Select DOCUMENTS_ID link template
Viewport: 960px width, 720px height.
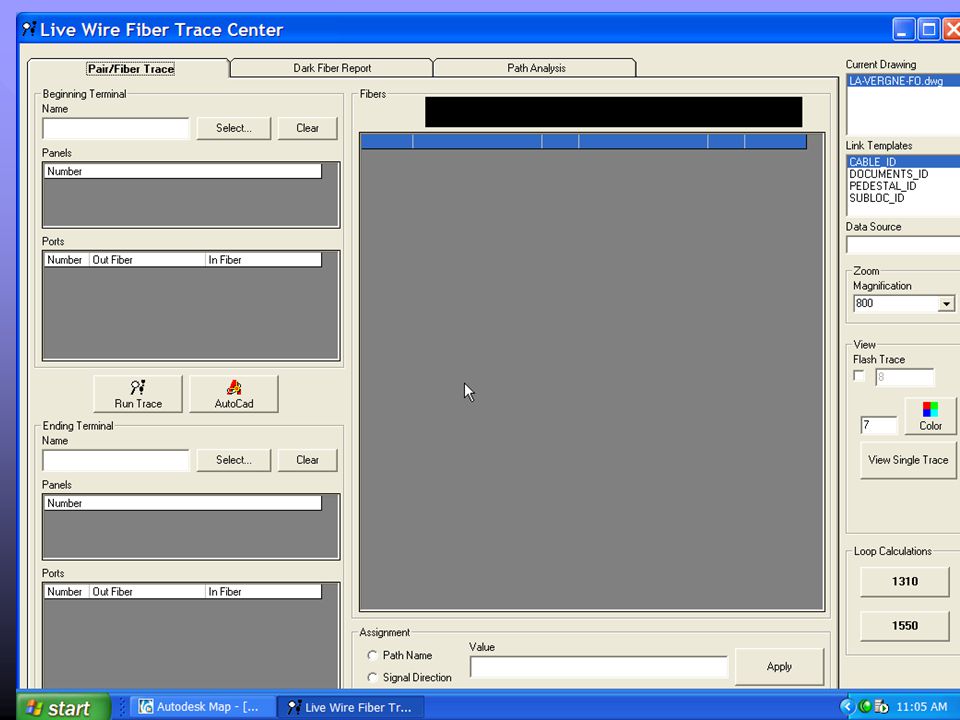tap(903, 174)
